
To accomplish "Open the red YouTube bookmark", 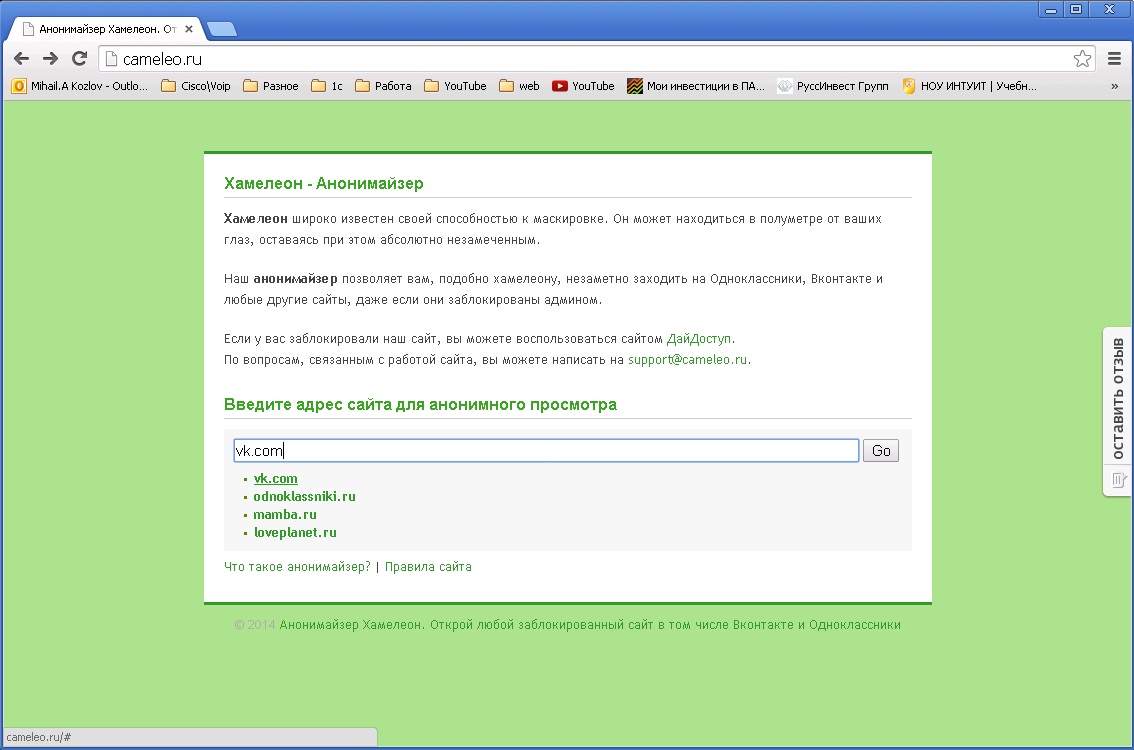I will click(x=583, y=86).
